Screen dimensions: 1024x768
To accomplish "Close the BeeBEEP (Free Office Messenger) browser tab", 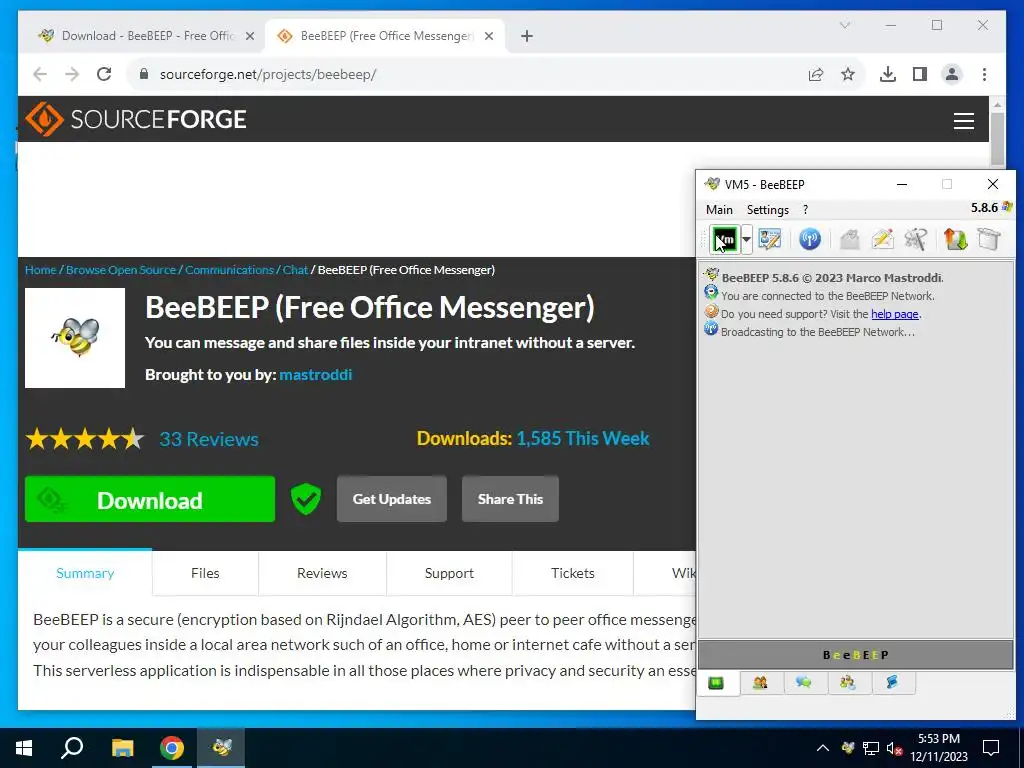I will (x=488, y=36).
